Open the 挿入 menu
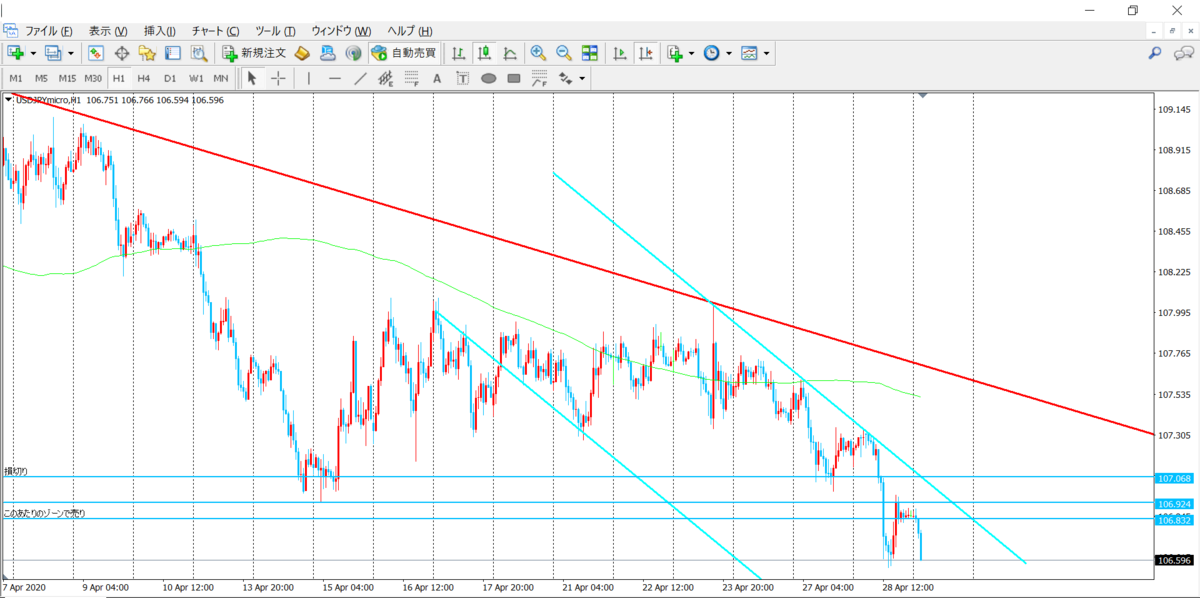The height and width of the screenshot is (598, 1200). 160,31
